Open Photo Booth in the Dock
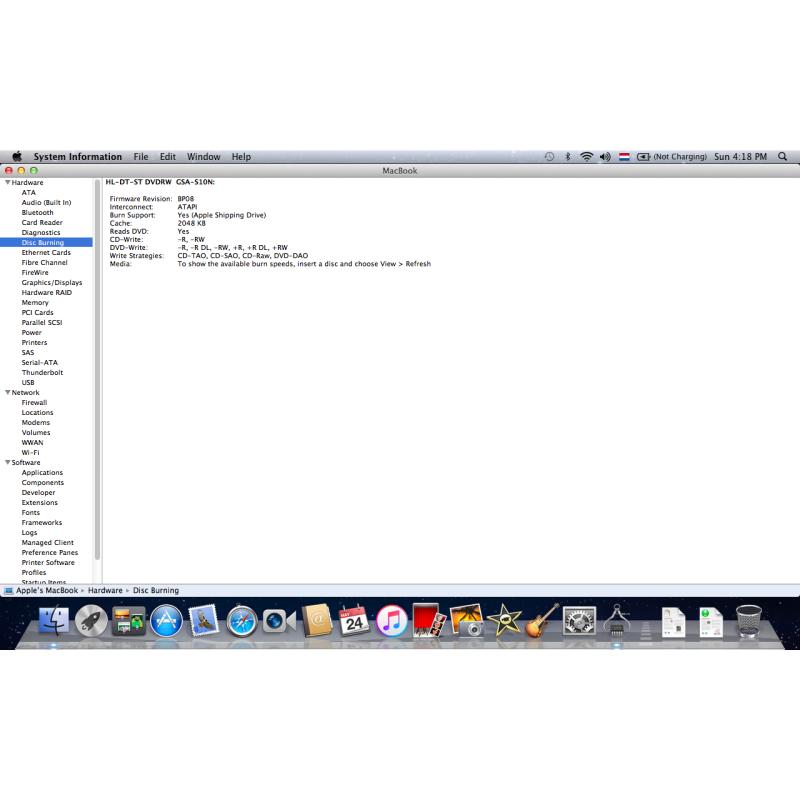This screenshot has width=800, height=800. click(x=429, y=620)
